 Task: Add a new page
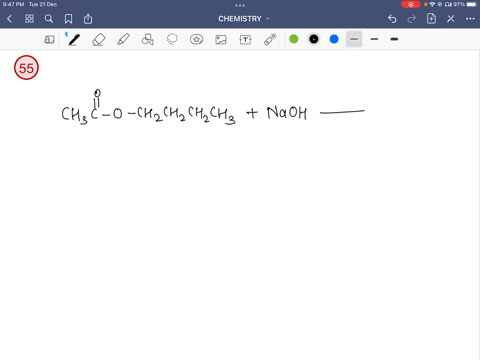tap(431, 19)
